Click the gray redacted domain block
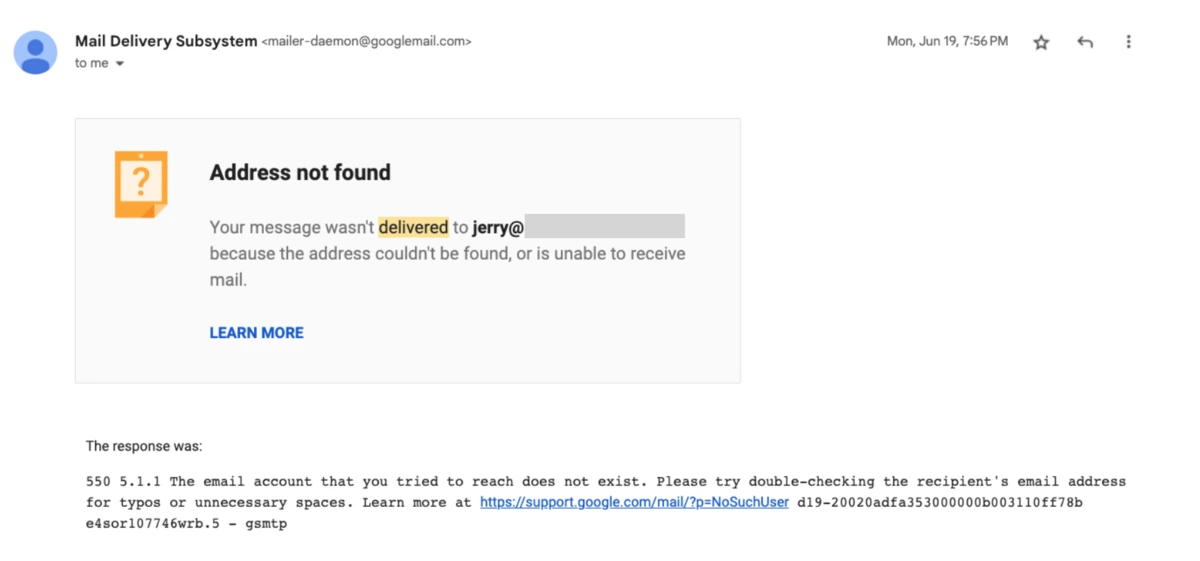Screen dimensions: 1200x561 (604, 226)
